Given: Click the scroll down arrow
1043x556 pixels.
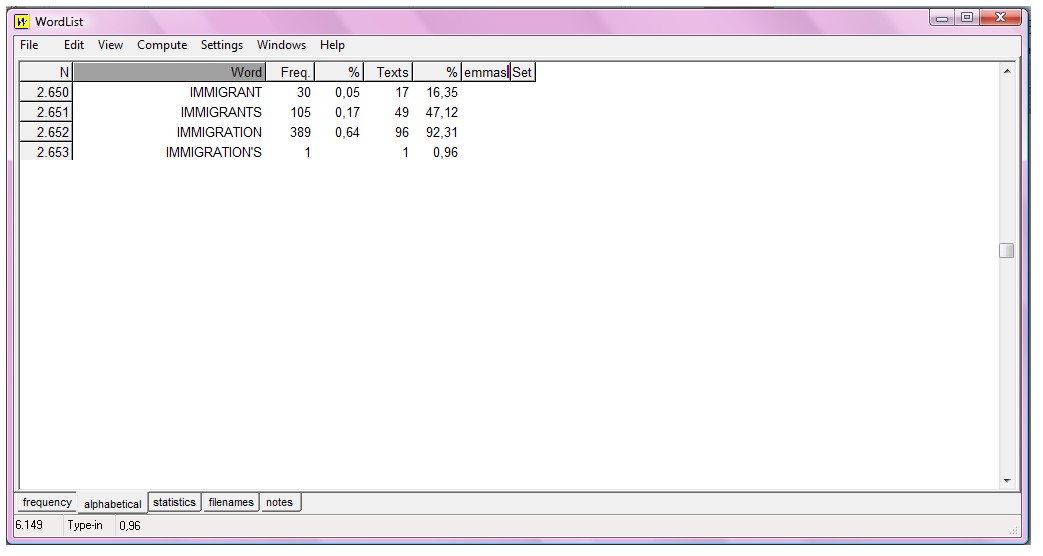Looking at the screenshot, I should (1006, 481).
